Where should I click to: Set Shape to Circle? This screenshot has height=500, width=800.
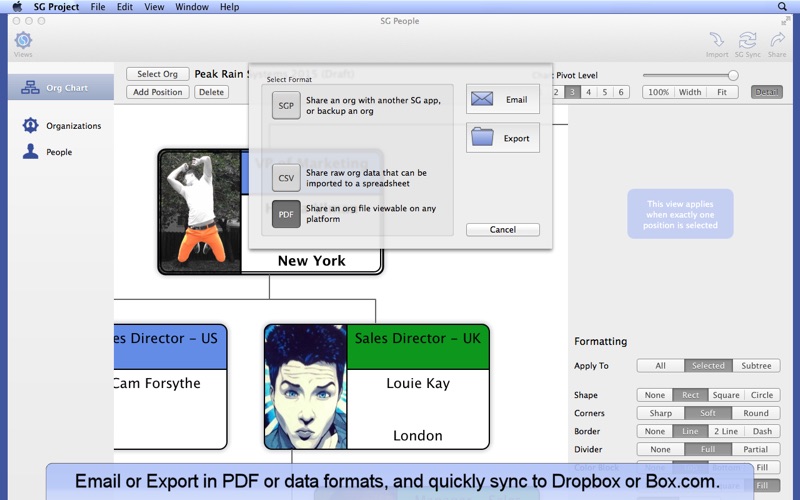pos(762,395)
